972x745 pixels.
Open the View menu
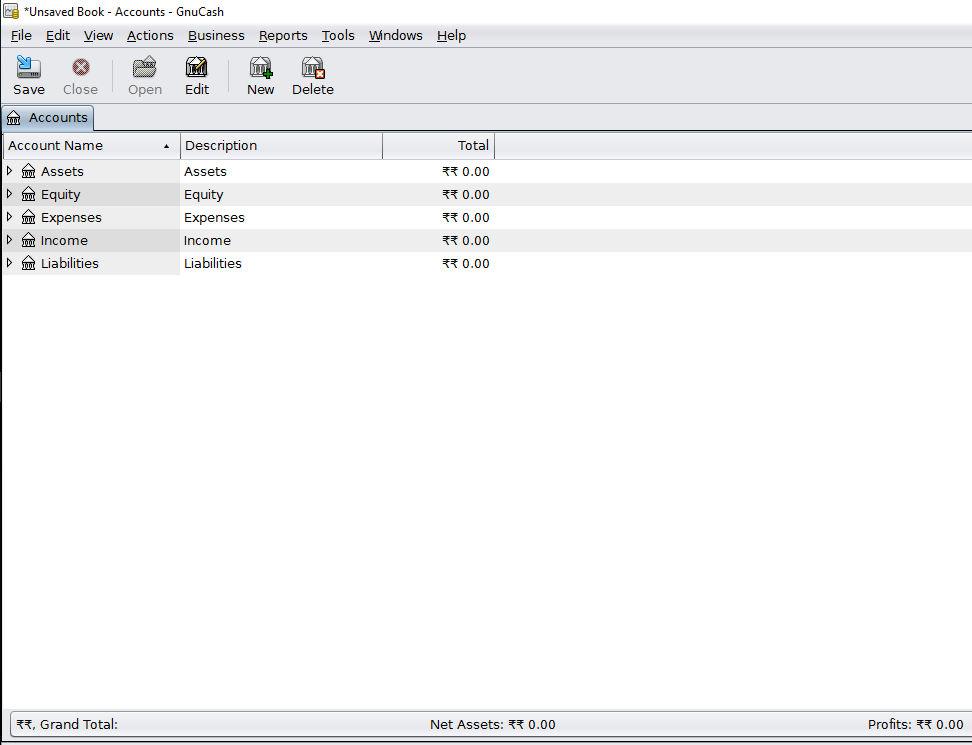point(99,35)
